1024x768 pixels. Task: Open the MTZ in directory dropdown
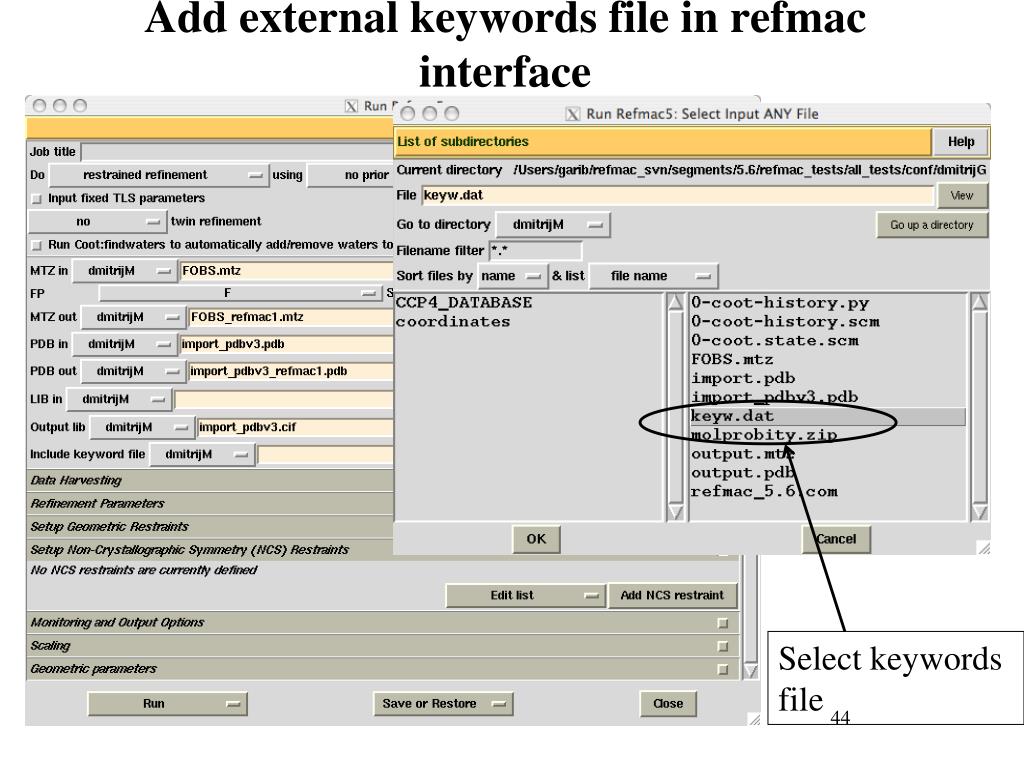[123, 271]
